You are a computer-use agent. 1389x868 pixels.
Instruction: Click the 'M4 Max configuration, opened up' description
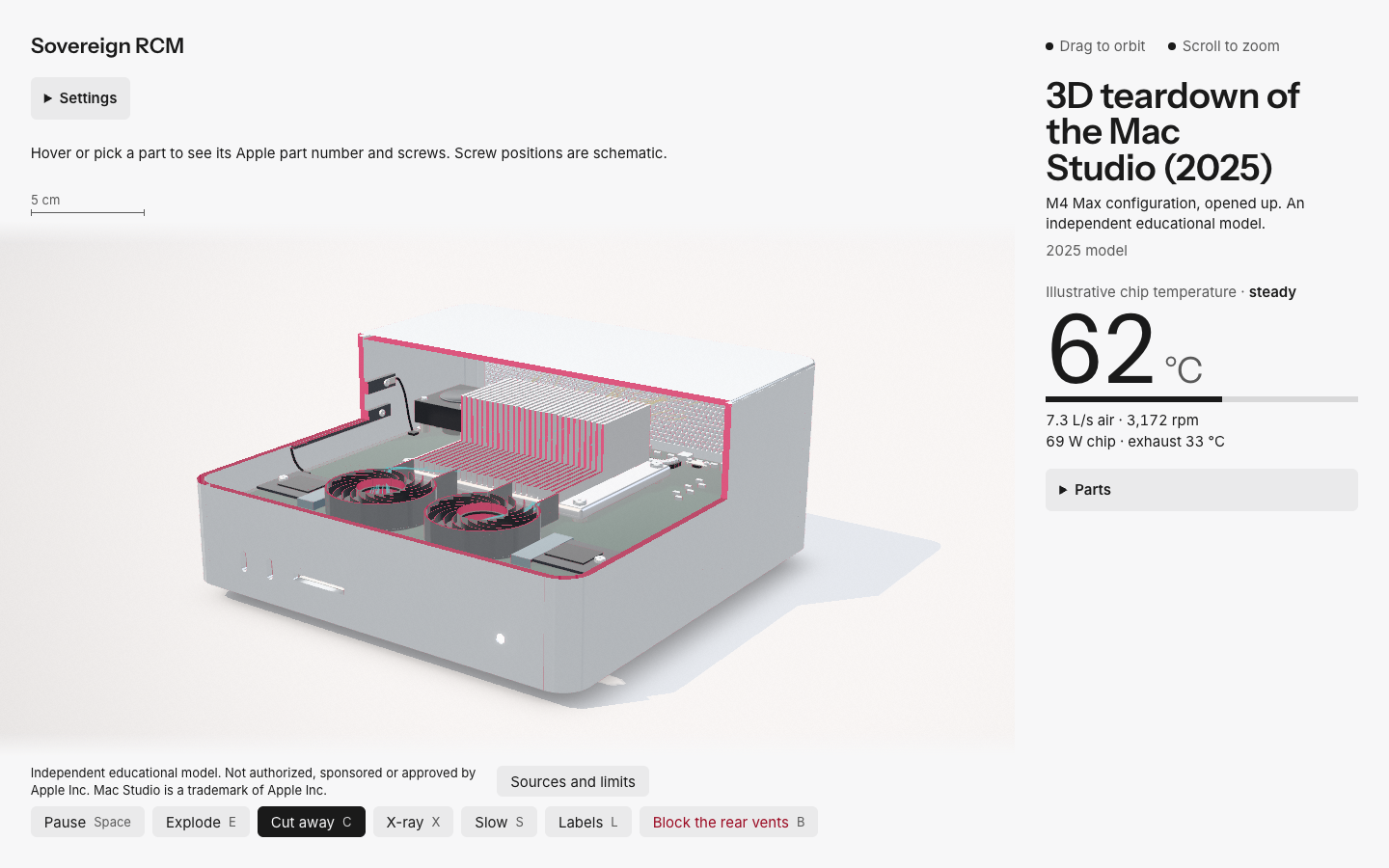[x=1175, y=213]
